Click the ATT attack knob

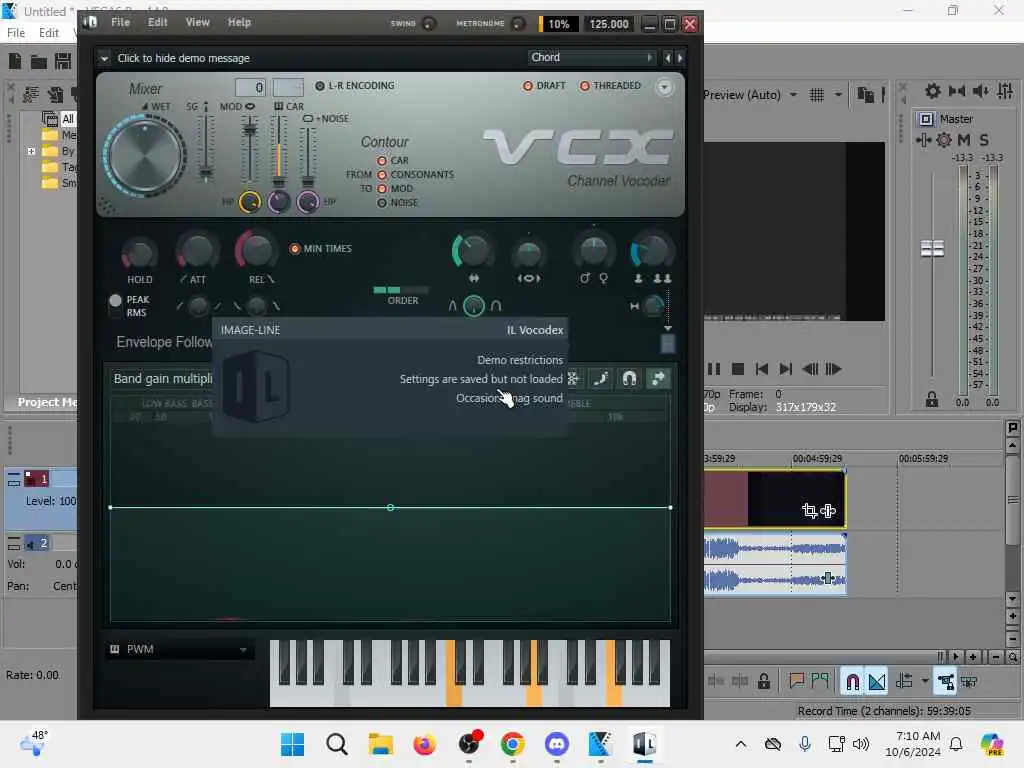(197, 251)
